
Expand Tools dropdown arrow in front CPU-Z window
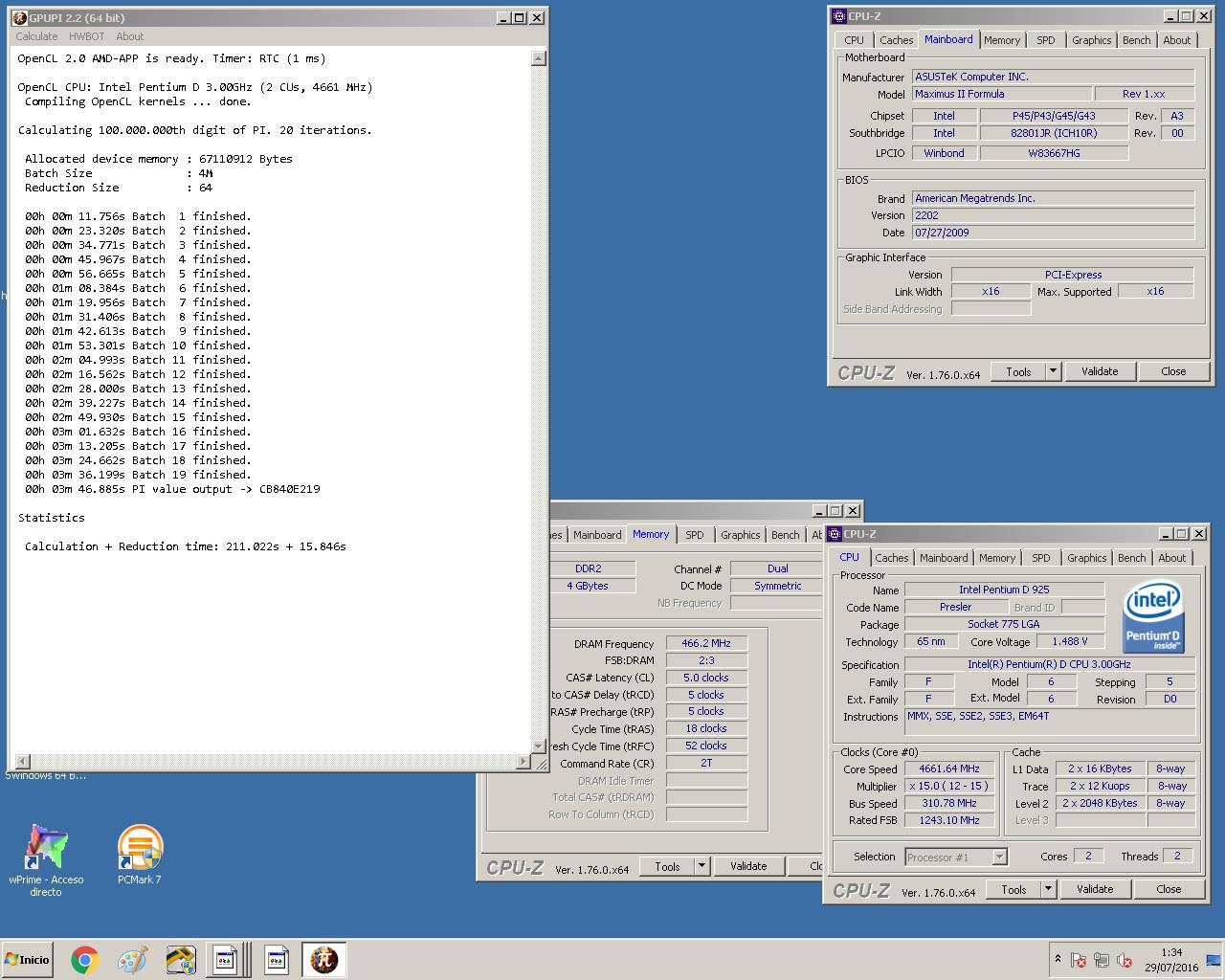(1048, 889)
